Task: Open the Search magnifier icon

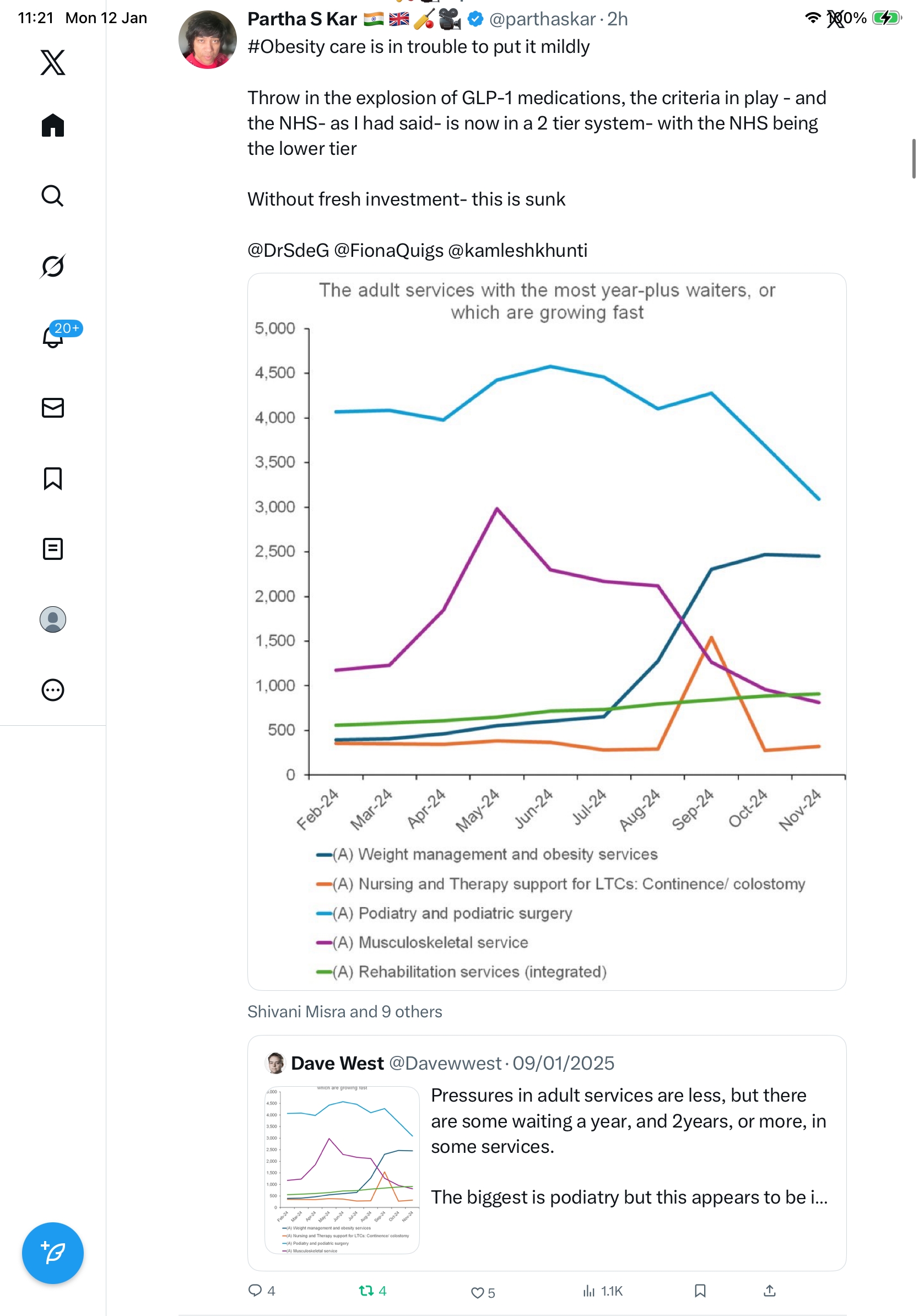Action: [53, 196]
